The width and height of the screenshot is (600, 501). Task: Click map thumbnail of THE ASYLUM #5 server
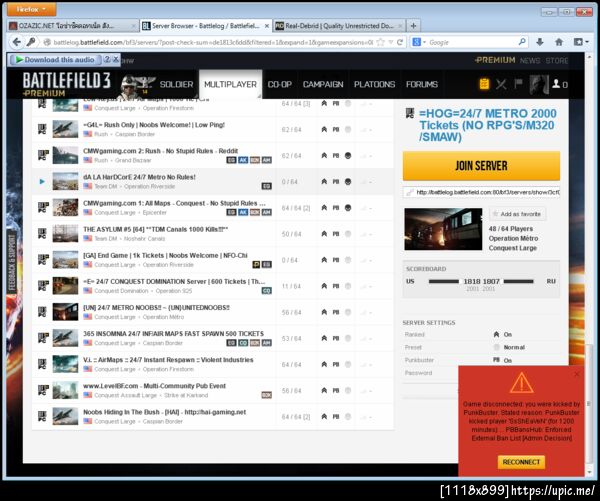65,234
